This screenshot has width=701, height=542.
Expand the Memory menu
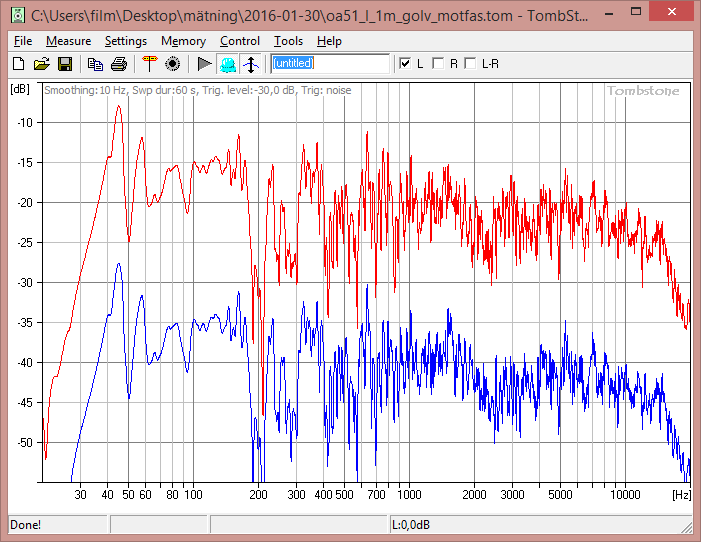click(183, 41)
